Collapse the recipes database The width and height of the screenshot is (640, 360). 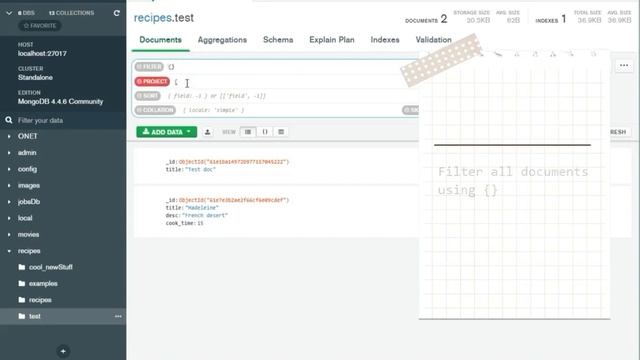pos(9,251)
